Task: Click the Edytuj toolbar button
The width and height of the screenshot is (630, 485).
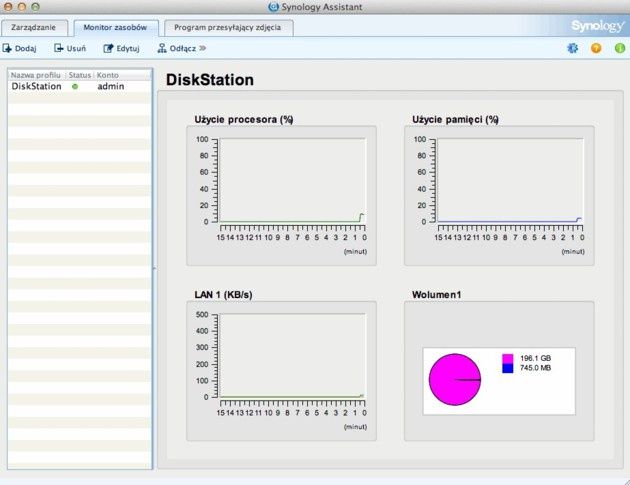Action: [121, 49]
